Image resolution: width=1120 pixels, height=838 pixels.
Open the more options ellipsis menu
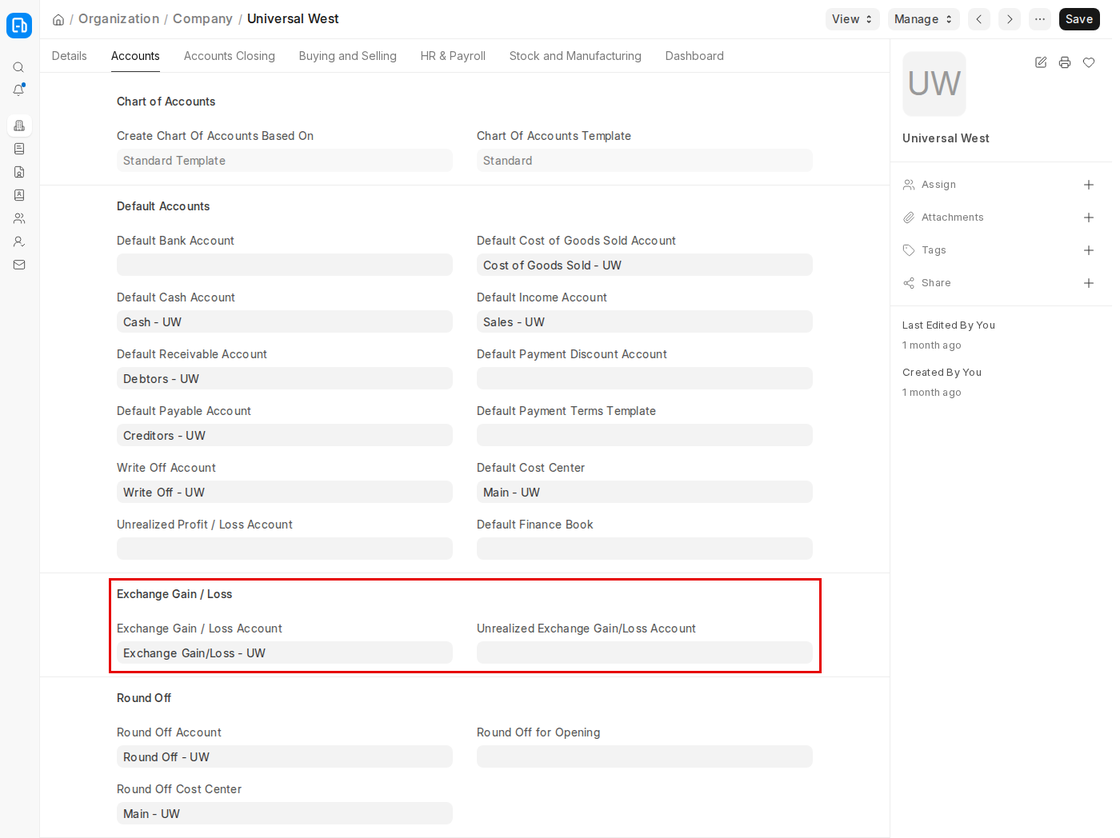[1040, 19]
